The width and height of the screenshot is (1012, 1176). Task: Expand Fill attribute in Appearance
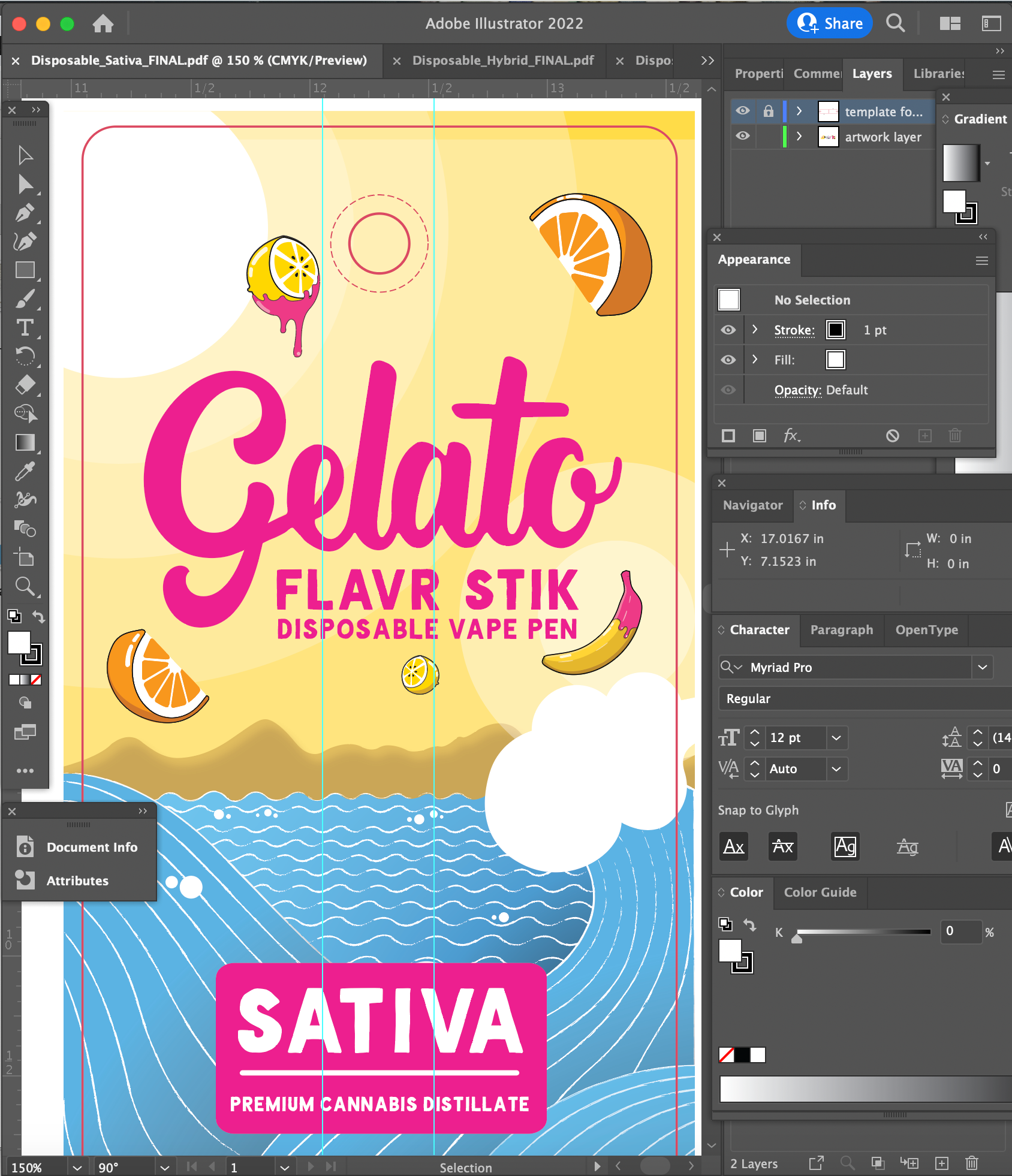(755, 359)
